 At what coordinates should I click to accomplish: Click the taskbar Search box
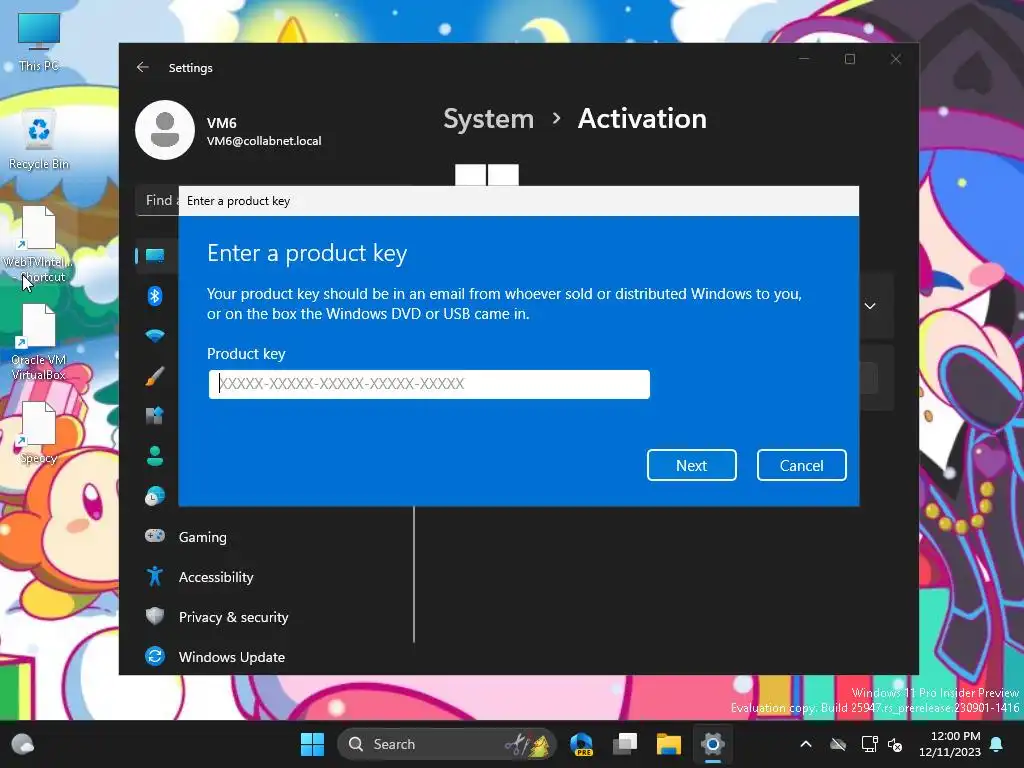coord(447,744)
